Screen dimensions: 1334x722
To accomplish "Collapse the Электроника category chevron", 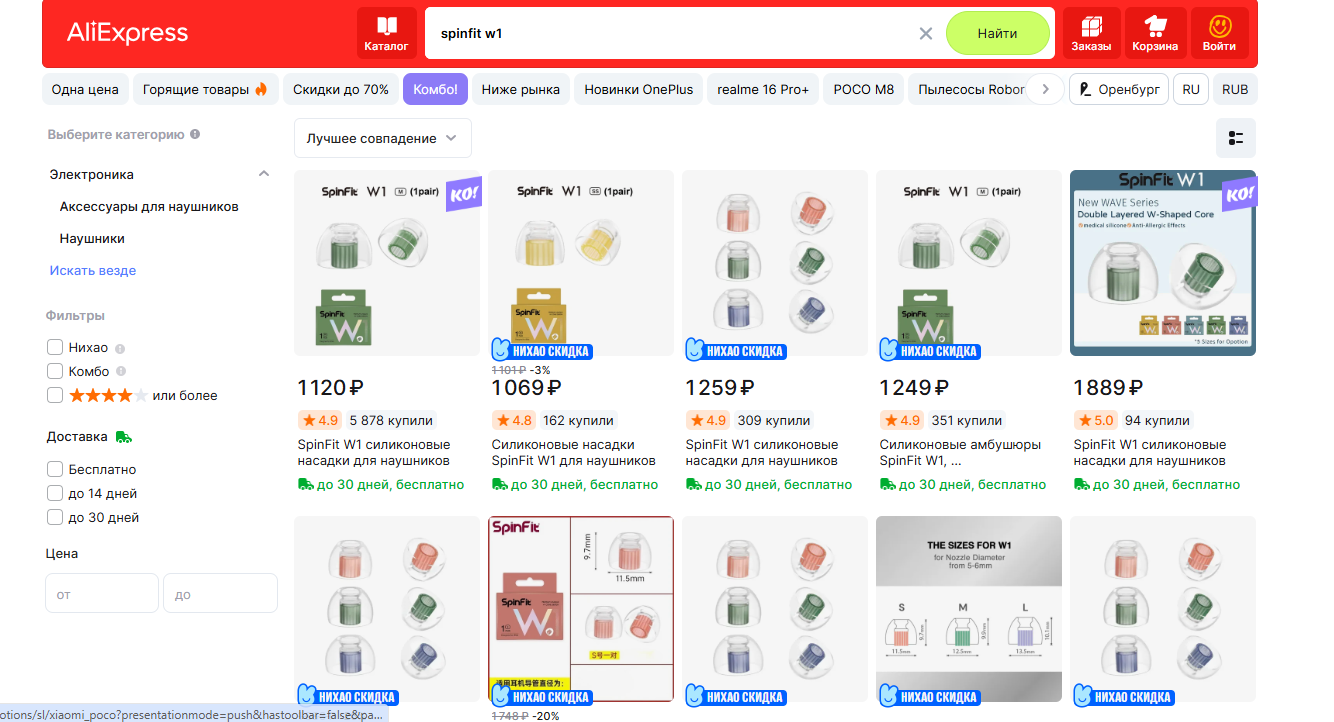I will (x=264, y=174).
